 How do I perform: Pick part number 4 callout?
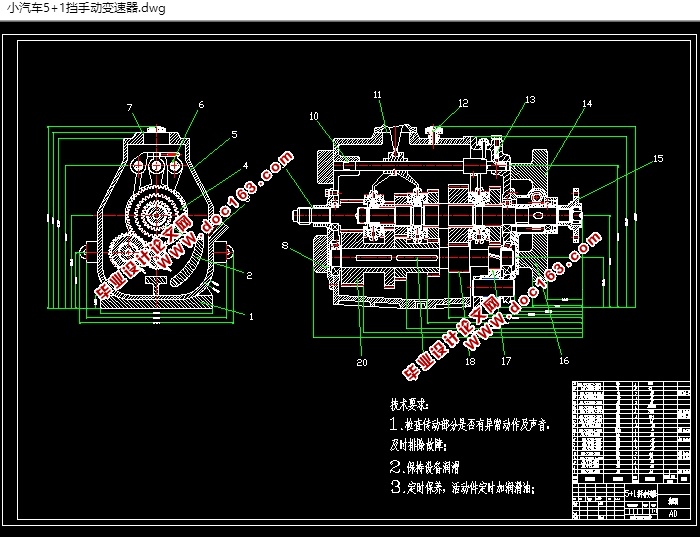(x=245, y=166)
